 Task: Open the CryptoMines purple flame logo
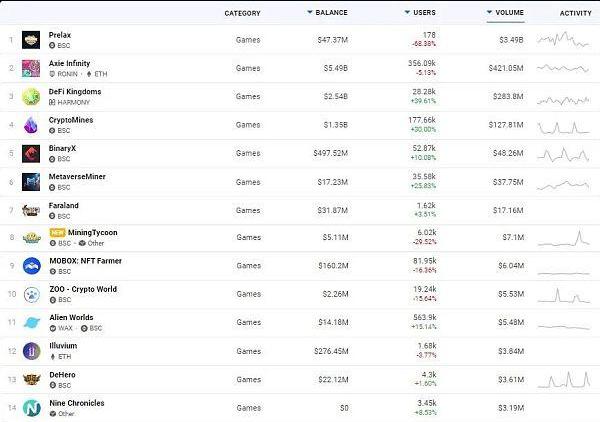31,125
